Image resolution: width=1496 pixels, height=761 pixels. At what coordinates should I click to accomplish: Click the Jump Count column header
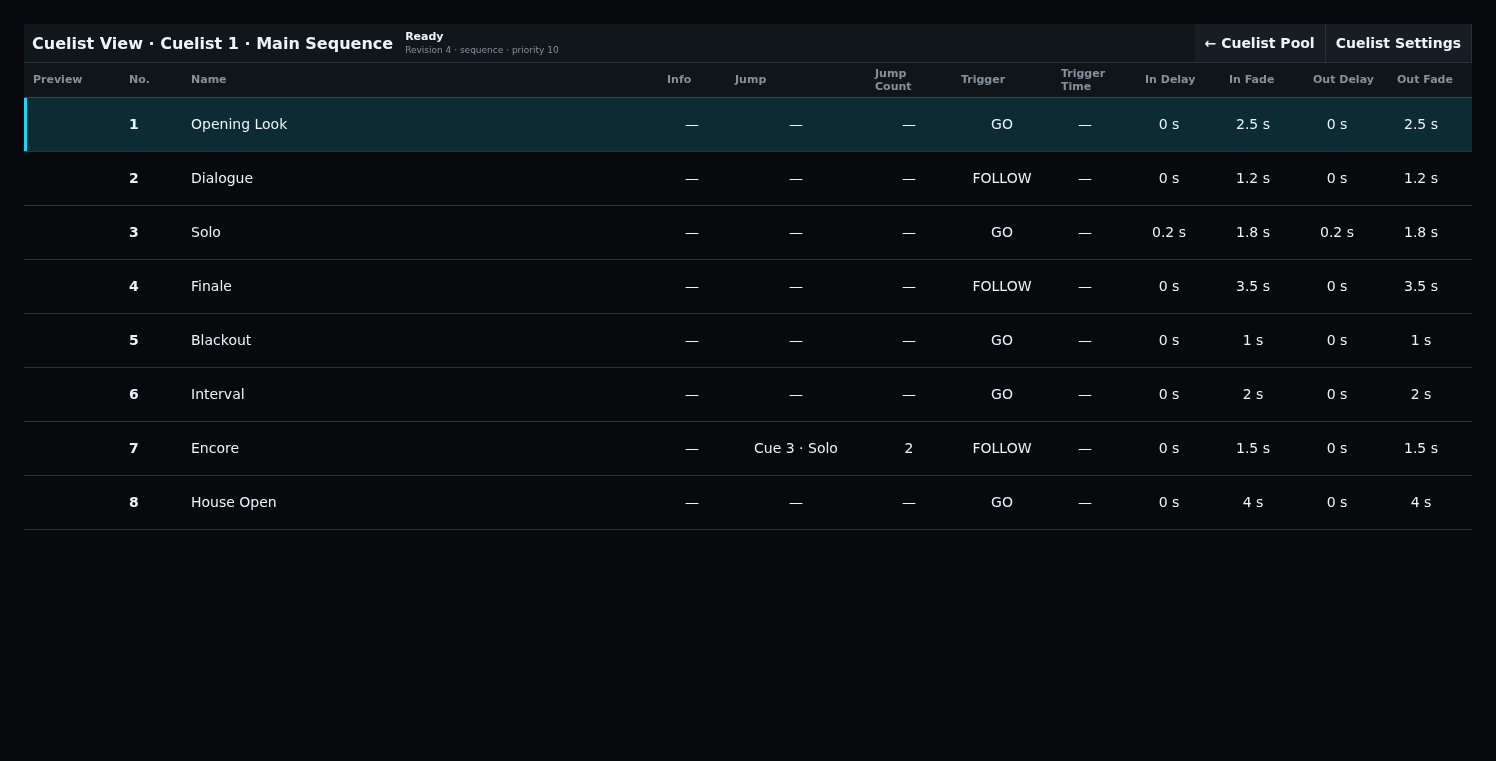coord(893,80)
